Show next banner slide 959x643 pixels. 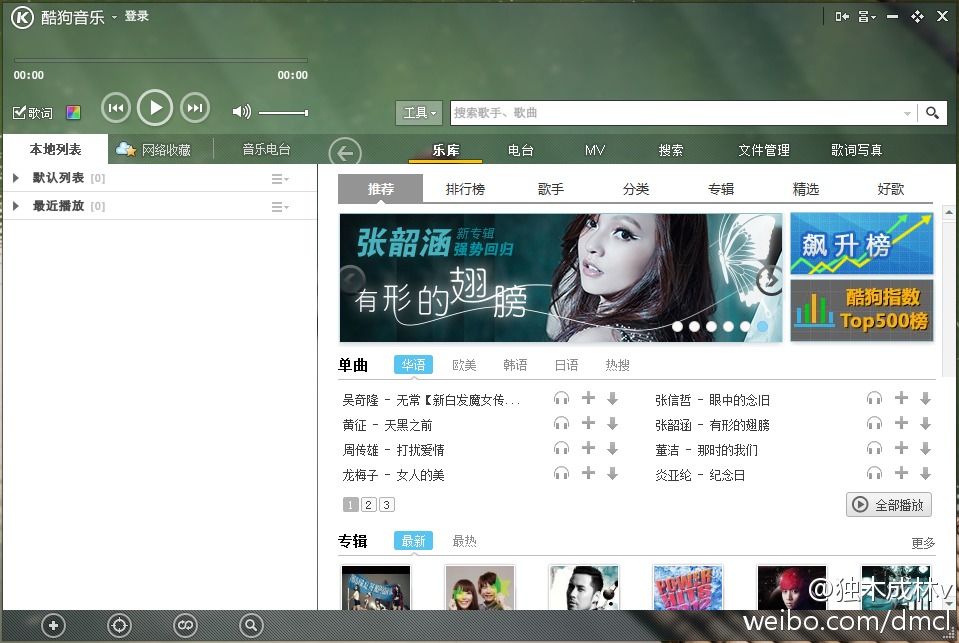click(769, 280)
